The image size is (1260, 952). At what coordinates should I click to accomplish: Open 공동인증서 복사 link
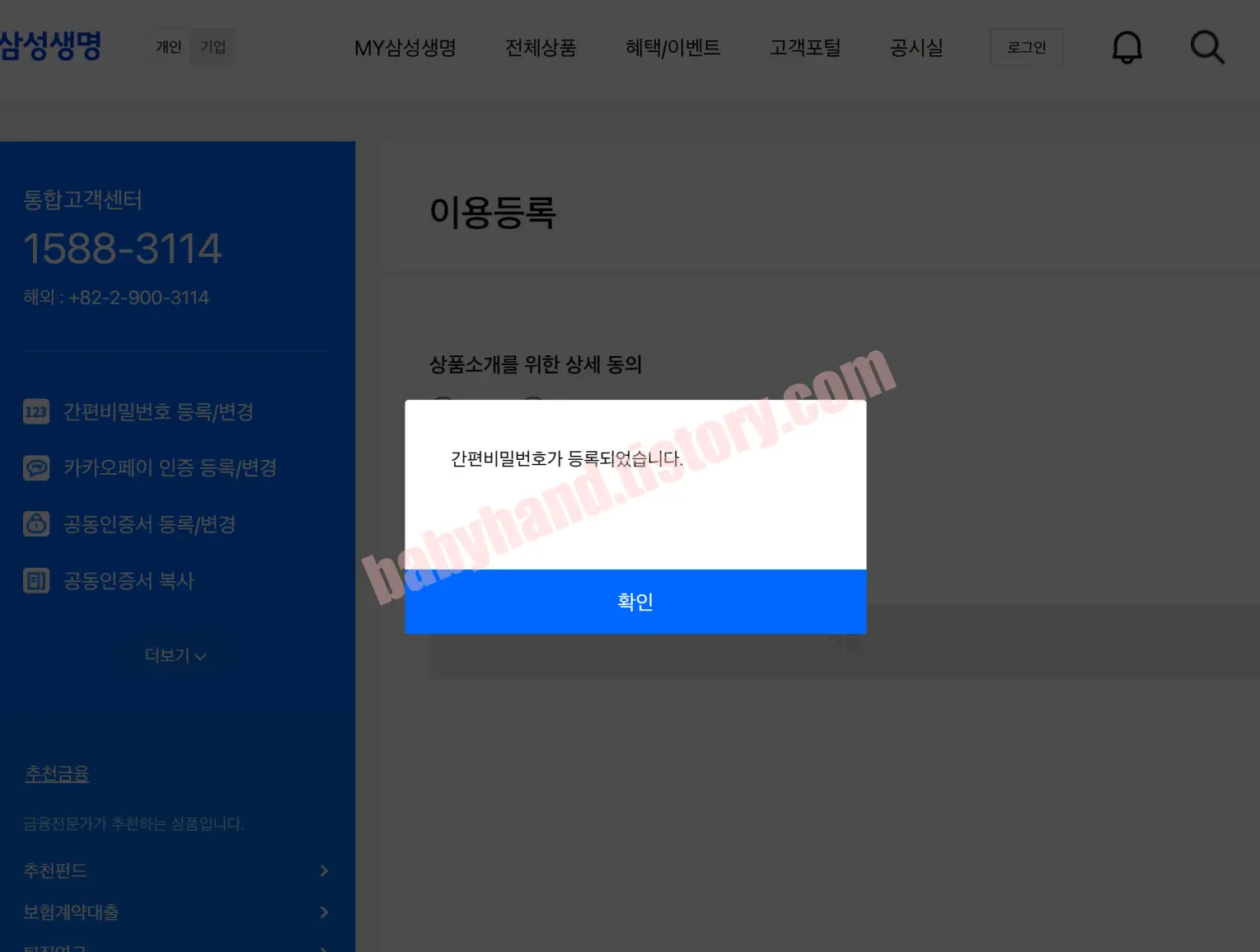click(129, 581)
